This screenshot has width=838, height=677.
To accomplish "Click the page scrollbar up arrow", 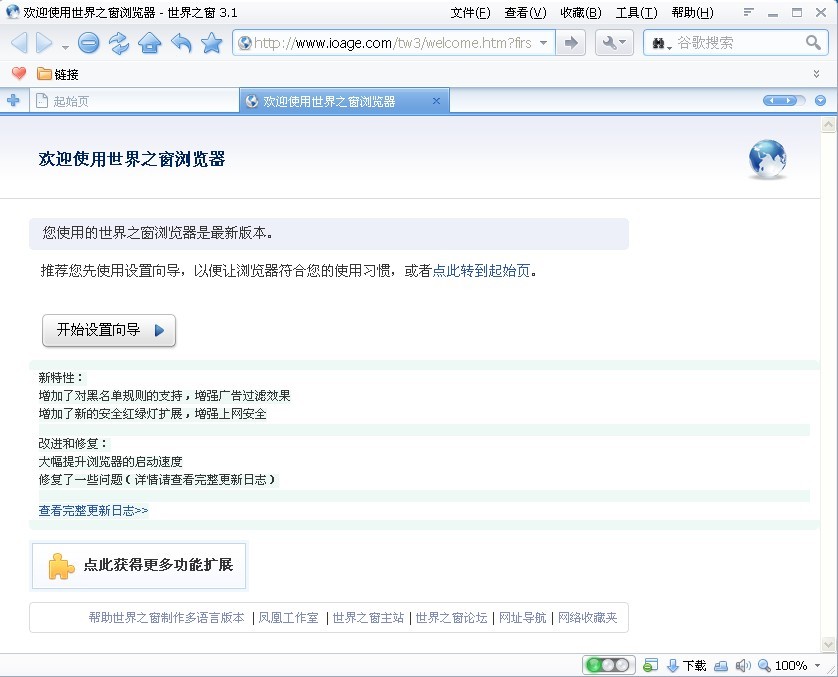I will (828, 125).
